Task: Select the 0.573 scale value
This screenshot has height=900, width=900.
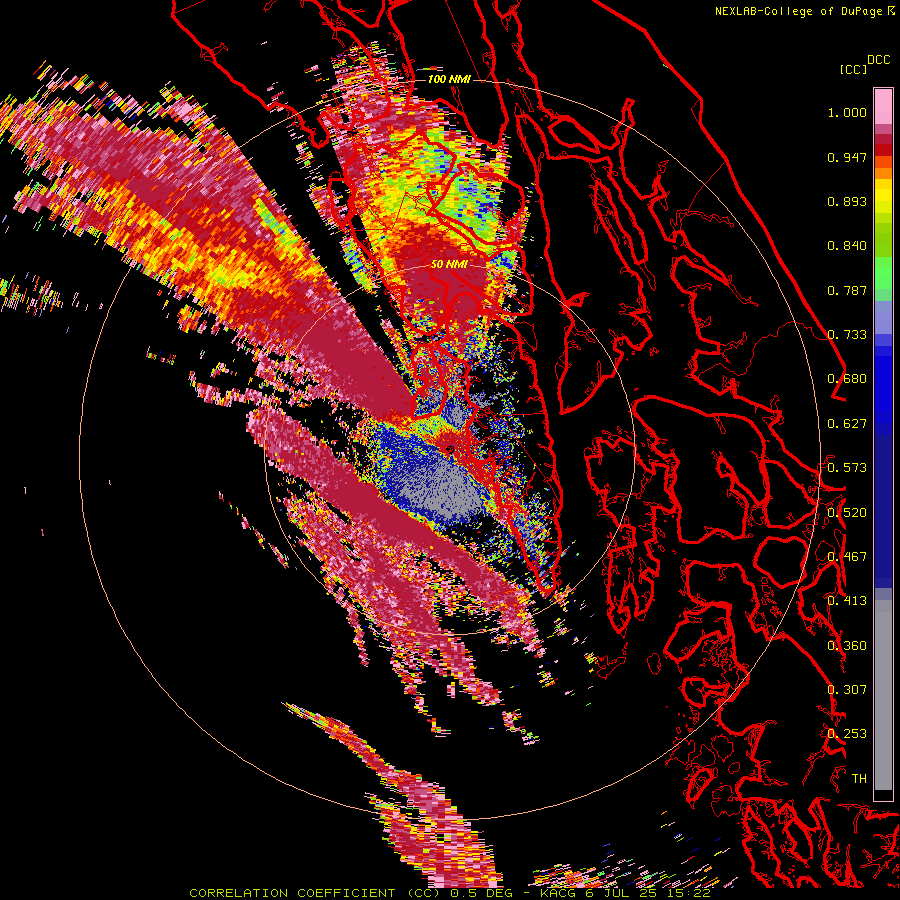Action: 847,468
